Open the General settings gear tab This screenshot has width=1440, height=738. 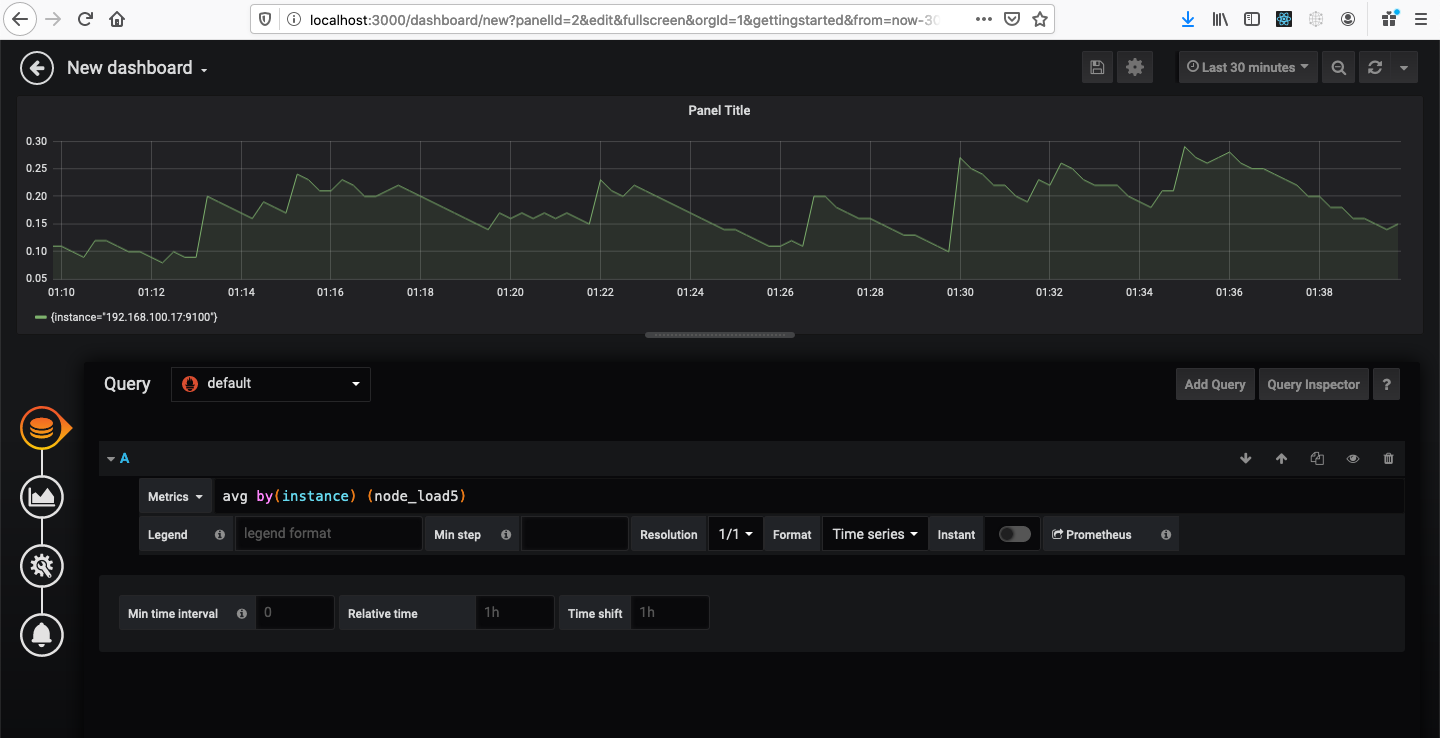42,566
